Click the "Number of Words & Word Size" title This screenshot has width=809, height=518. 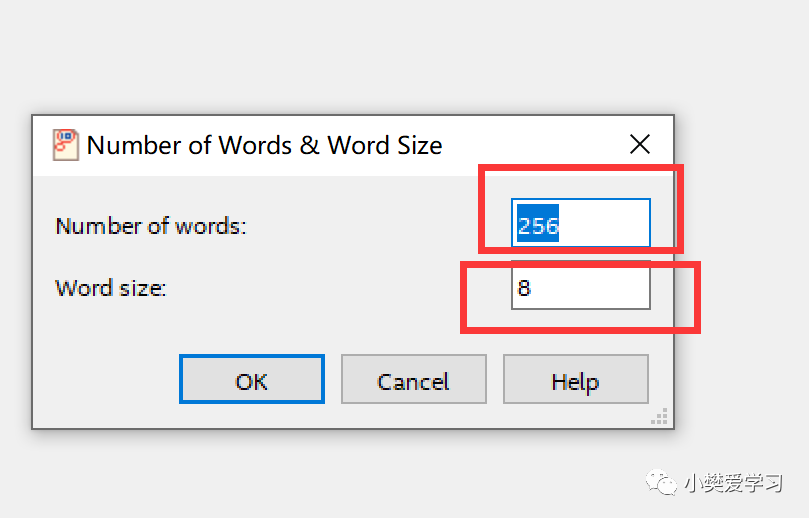[264, 145]
